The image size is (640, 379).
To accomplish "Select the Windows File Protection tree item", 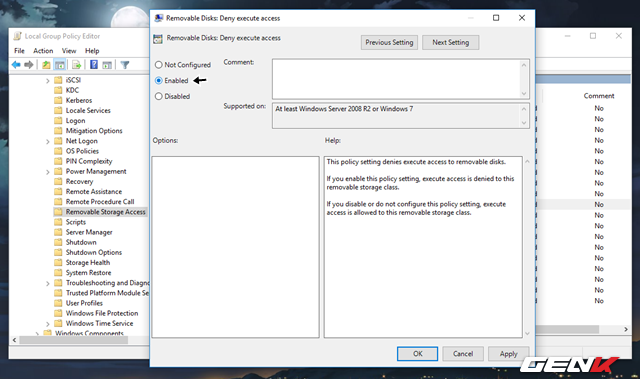I will pos(102,313).
